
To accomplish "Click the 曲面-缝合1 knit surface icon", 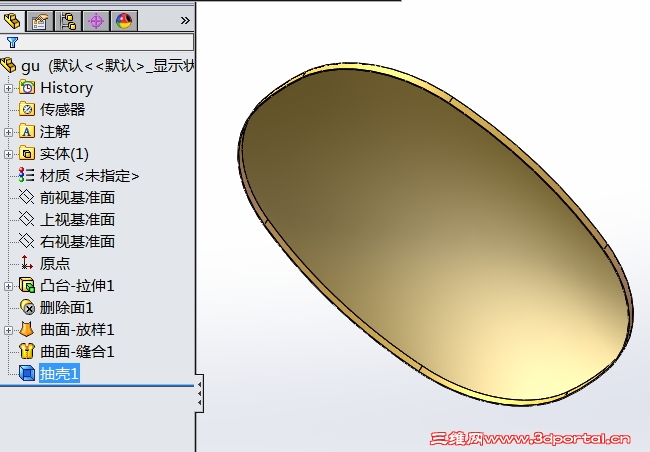I will tap(27, 351).
